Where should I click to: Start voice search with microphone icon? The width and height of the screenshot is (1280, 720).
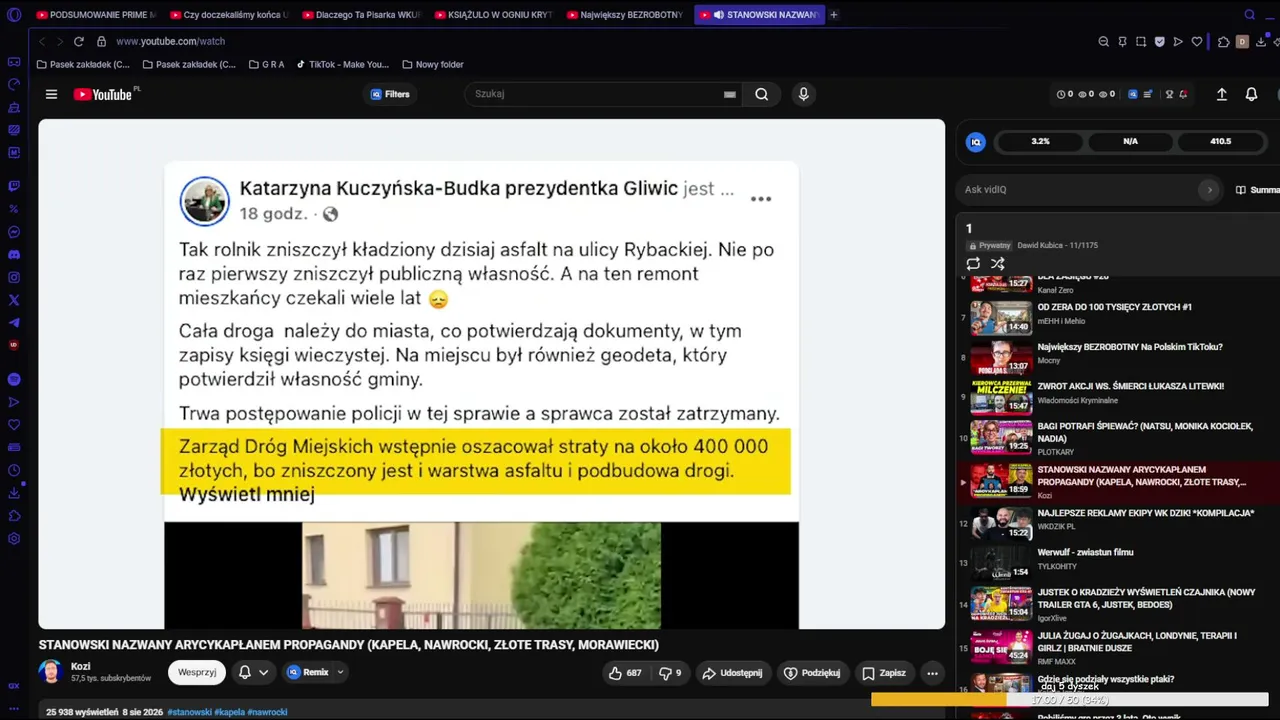pos(803,94)
